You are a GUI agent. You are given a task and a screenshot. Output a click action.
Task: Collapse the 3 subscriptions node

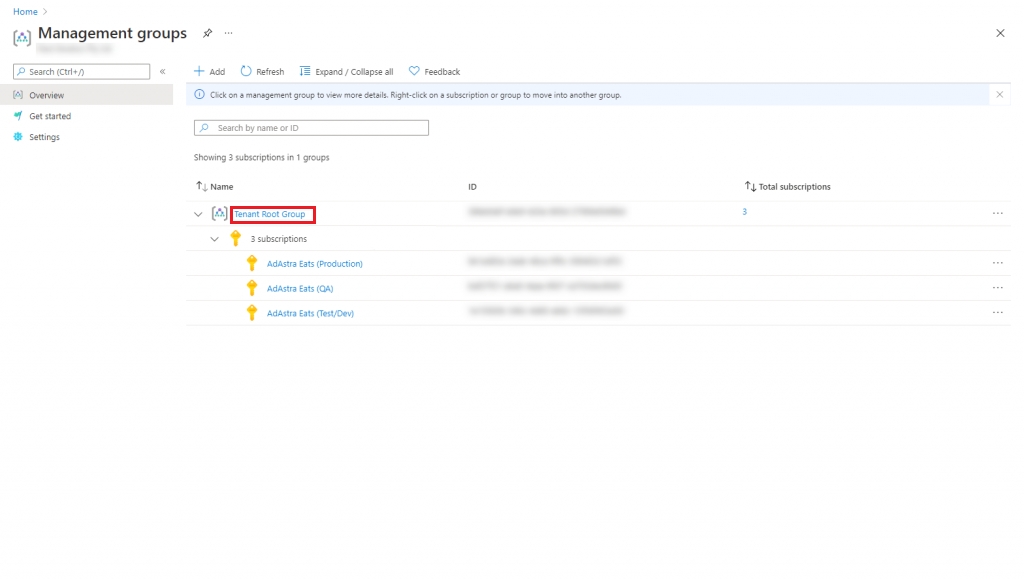click(x=214, y=239)
